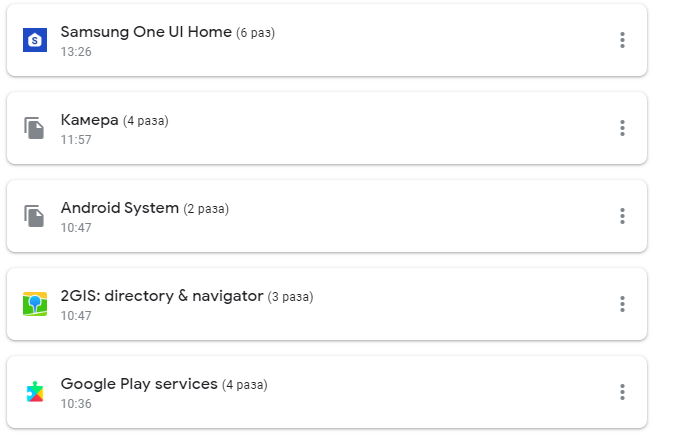Viewport: 679px width, 437px height.
Task: Click the 13:26 timestamp under Samsung One UI Home
Action: pos(76,52)
